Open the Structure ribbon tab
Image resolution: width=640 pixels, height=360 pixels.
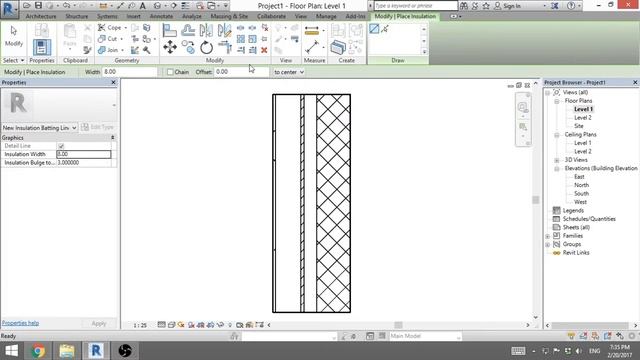point(77,16)
